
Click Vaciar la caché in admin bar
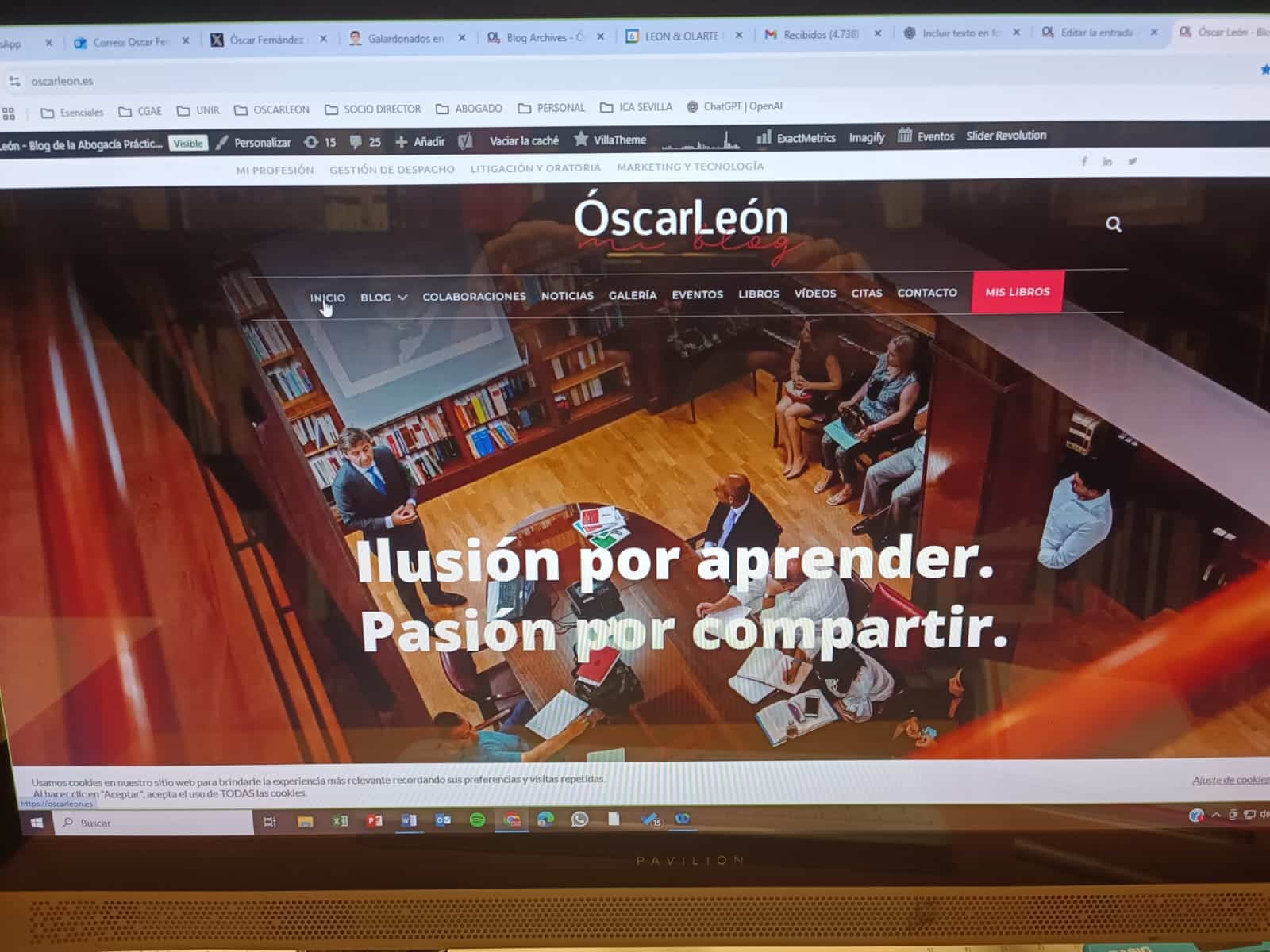pos(524,140)
